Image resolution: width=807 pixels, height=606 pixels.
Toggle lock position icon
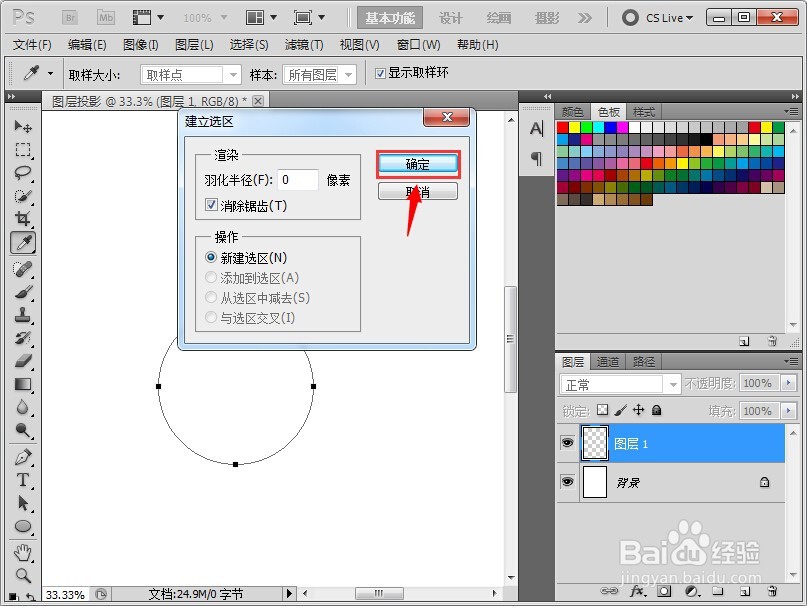(638, 410)
